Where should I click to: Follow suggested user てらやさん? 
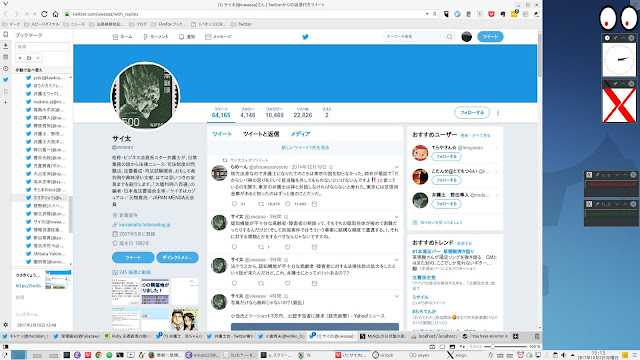(x=446, y=157)
